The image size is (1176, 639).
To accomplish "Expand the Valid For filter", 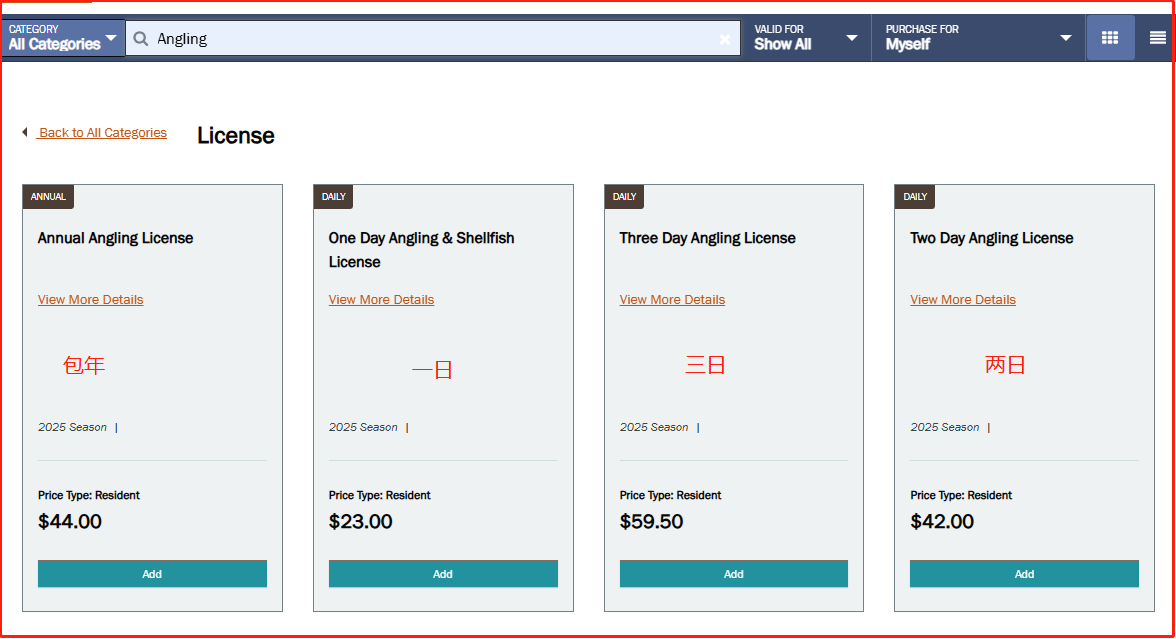I will click(x=805, y=38).
